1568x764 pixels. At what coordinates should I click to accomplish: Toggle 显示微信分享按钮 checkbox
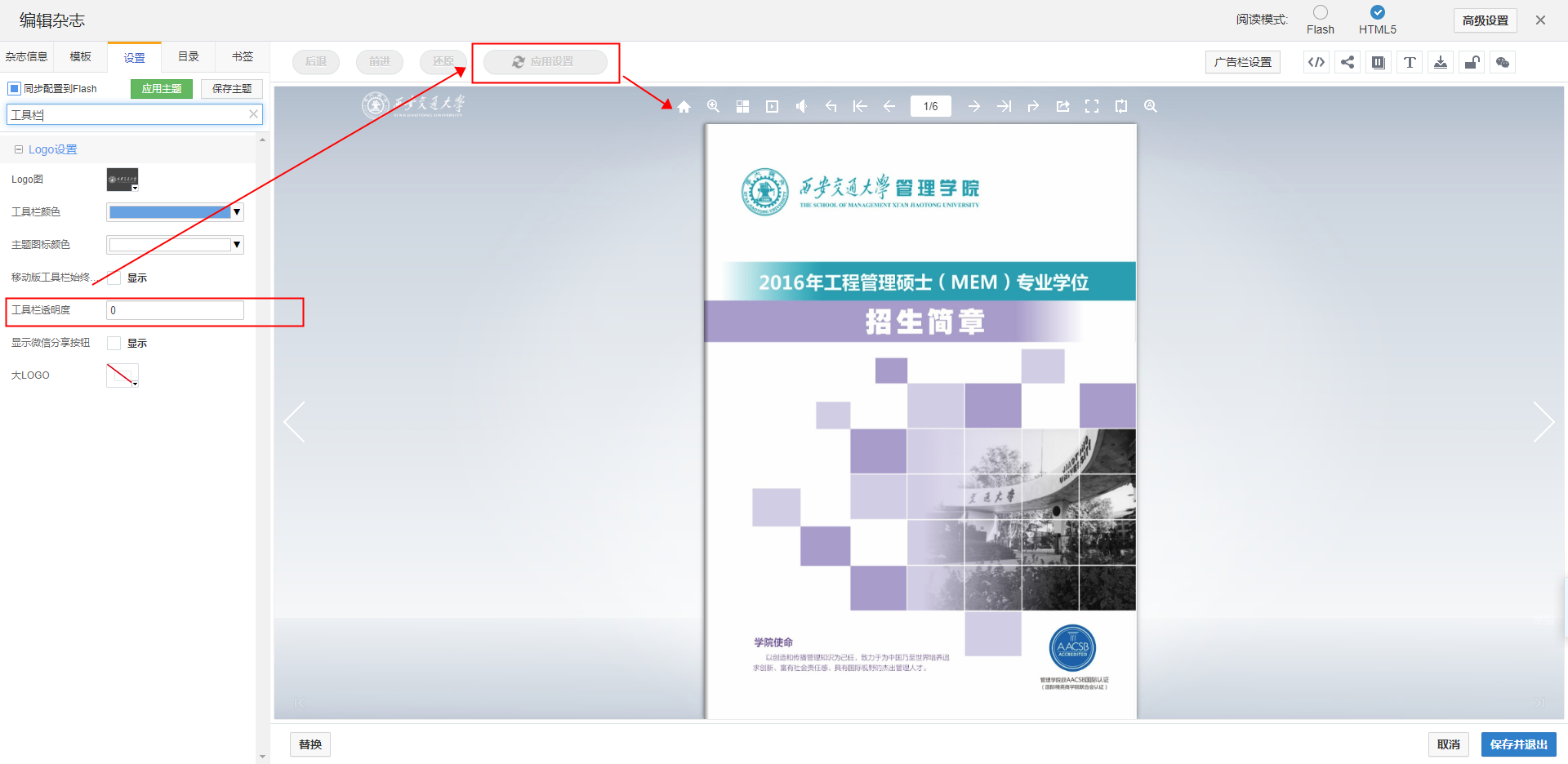(x=114, y=343)
